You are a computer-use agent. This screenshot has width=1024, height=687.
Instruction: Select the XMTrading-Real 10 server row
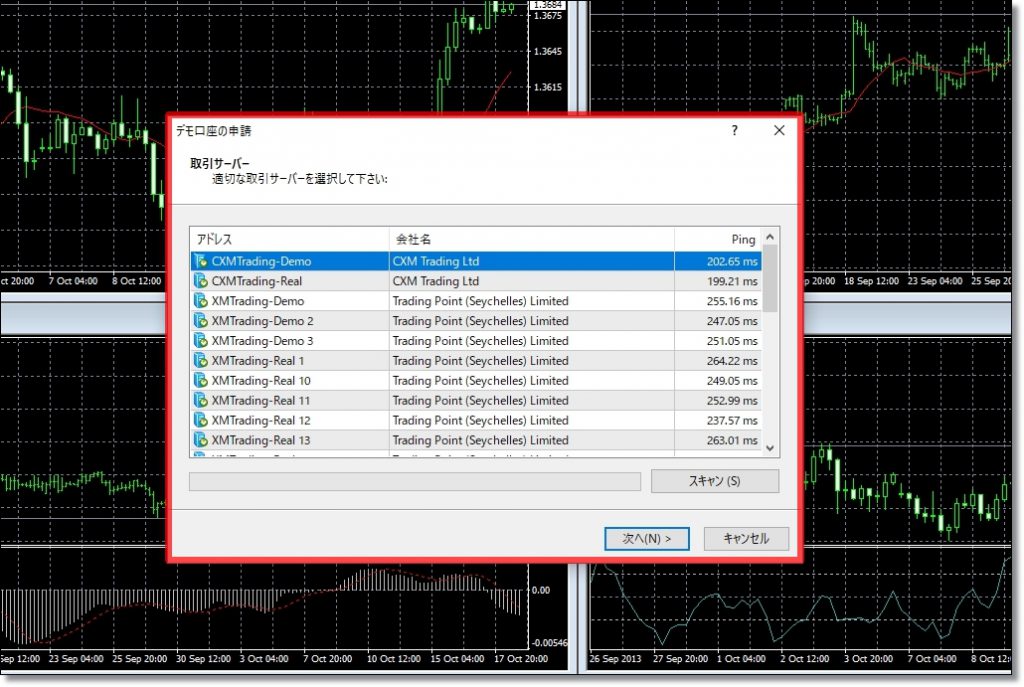(x=476, y=380)
